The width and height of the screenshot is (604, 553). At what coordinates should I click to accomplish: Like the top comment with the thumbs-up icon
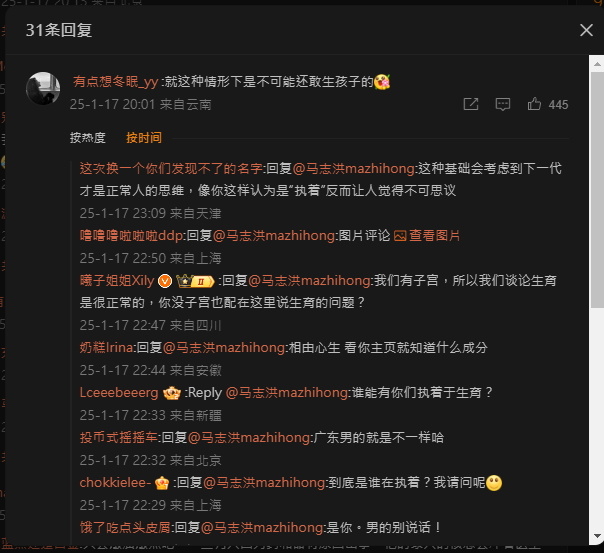[x=534, y=104]
